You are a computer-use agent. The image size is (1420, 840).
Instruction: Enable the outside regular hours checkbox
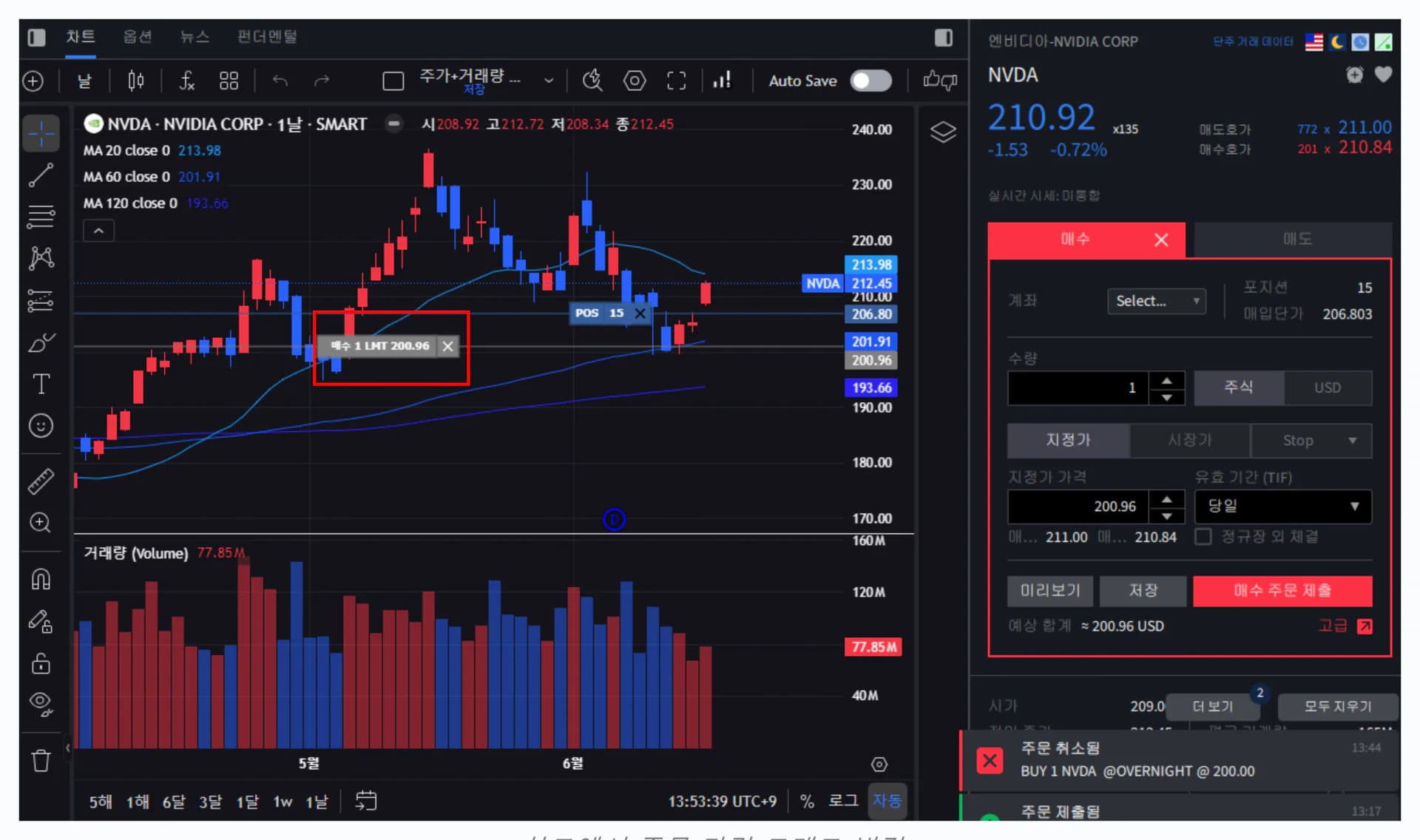point(1203,537)
